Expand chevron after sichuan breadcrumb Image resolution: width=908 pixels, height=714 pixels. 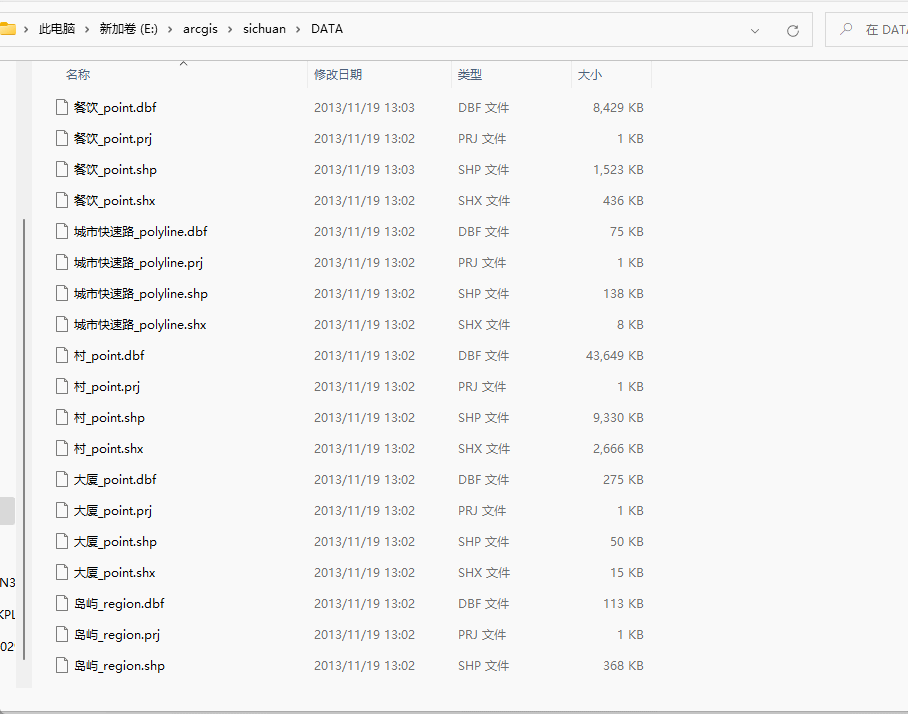point(298,29)
